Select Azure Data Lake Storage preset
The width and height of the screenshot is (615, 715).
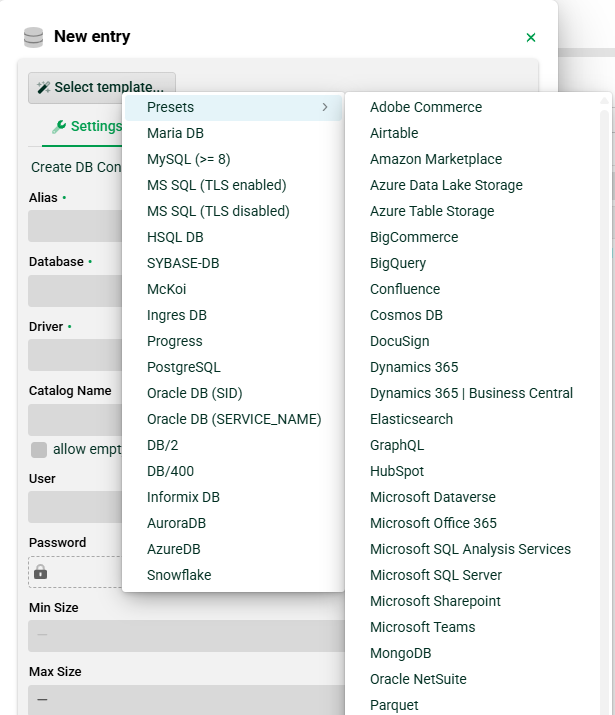coord(473,185)
